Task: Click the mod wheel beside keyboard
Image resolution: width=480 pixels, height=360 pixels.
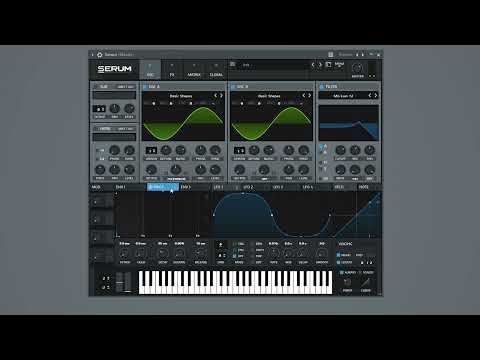Action: [x=128, y=283]
